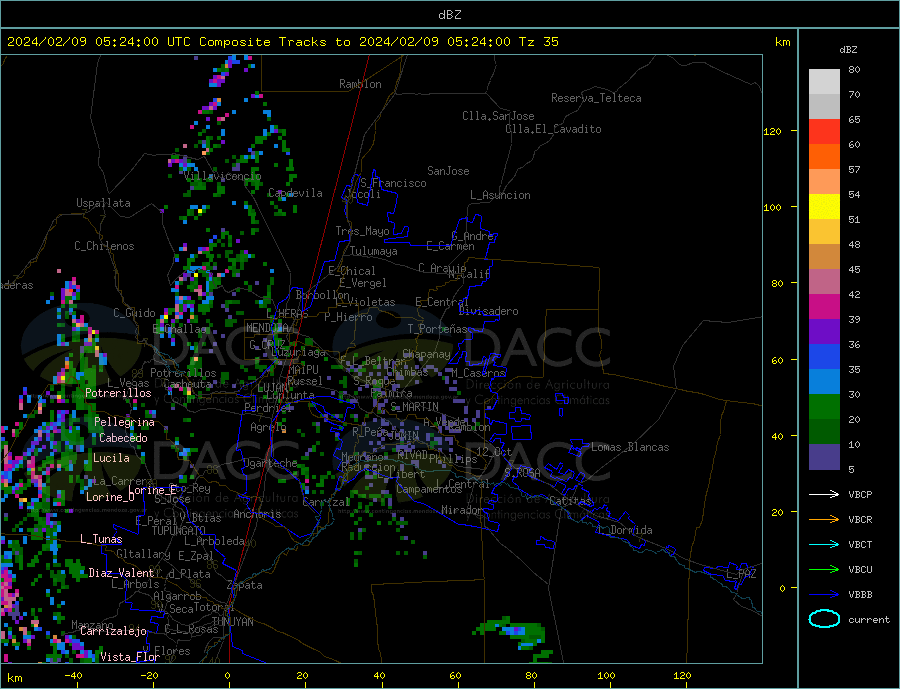Pick the purple swatch beside 39 dBZ

(824, 332)
